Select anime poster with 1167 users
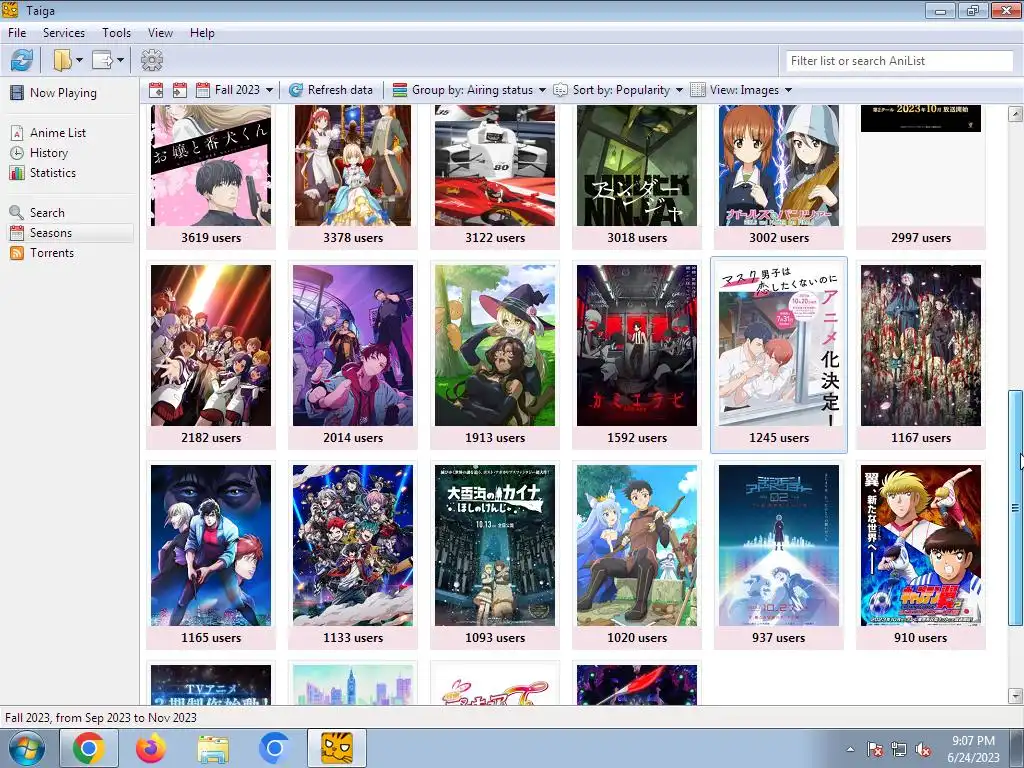Viewport: 1024px width, 768px height. click(921, 355)
